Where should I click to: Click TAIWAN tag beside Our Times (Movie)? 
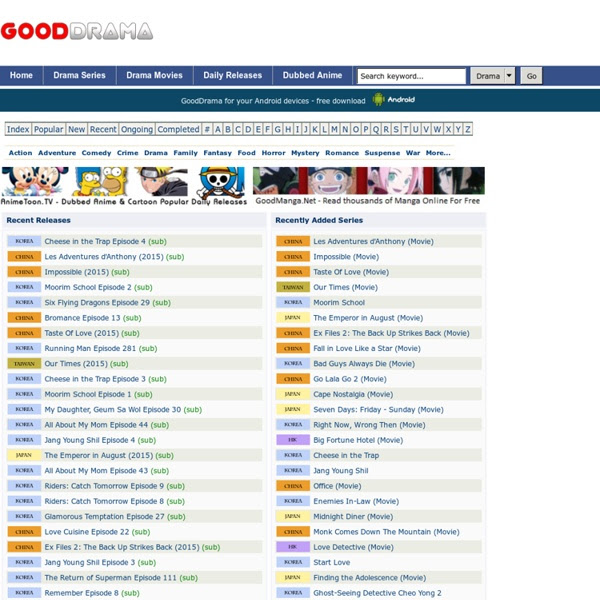(293, 287)
